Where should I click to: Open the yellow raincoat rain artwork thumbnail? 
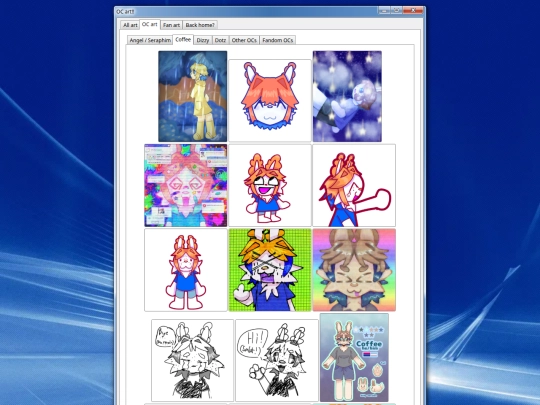[193, 96]
